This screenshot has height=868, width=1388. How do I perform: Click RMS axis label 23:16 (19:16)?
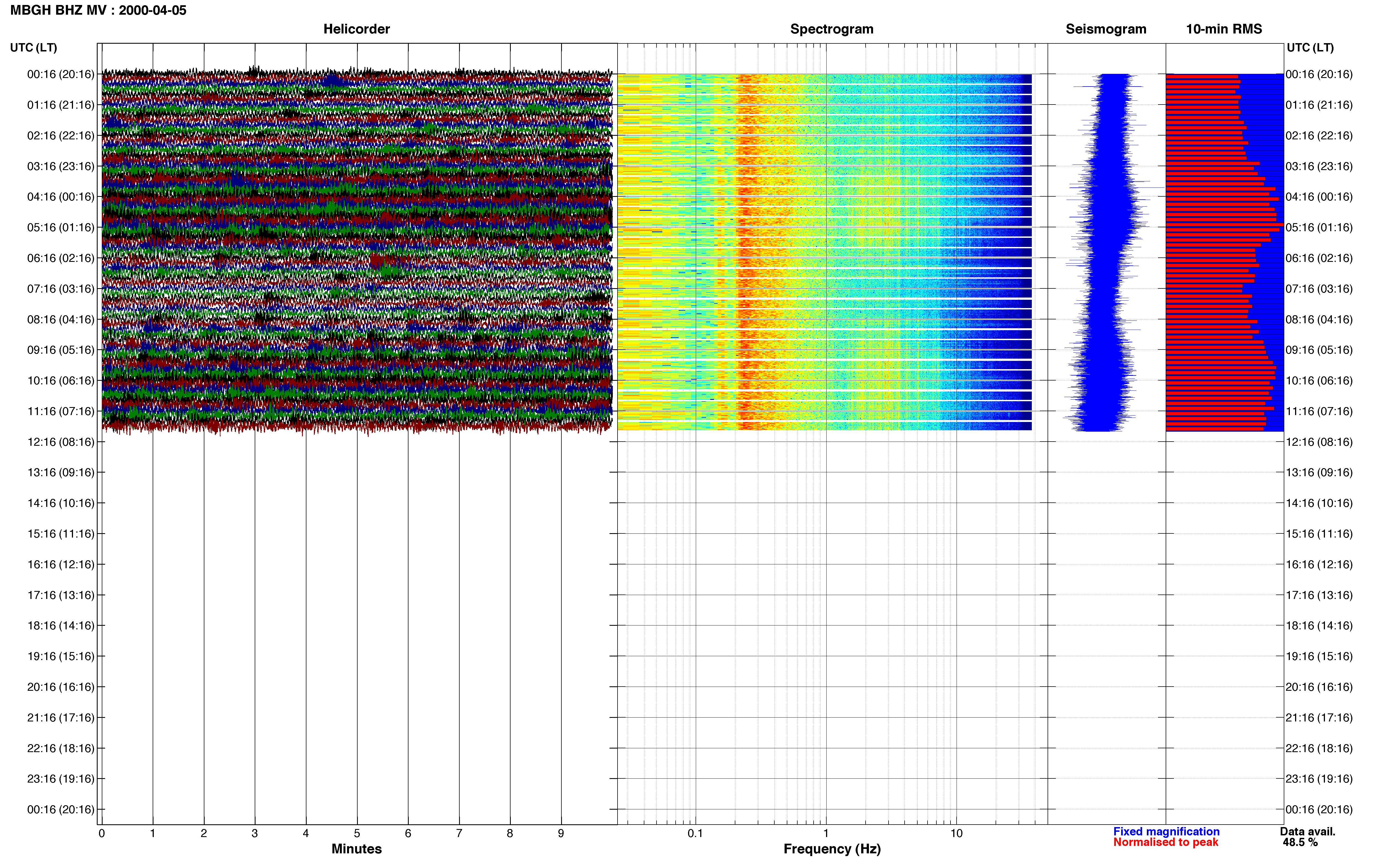click(1319, 779)
